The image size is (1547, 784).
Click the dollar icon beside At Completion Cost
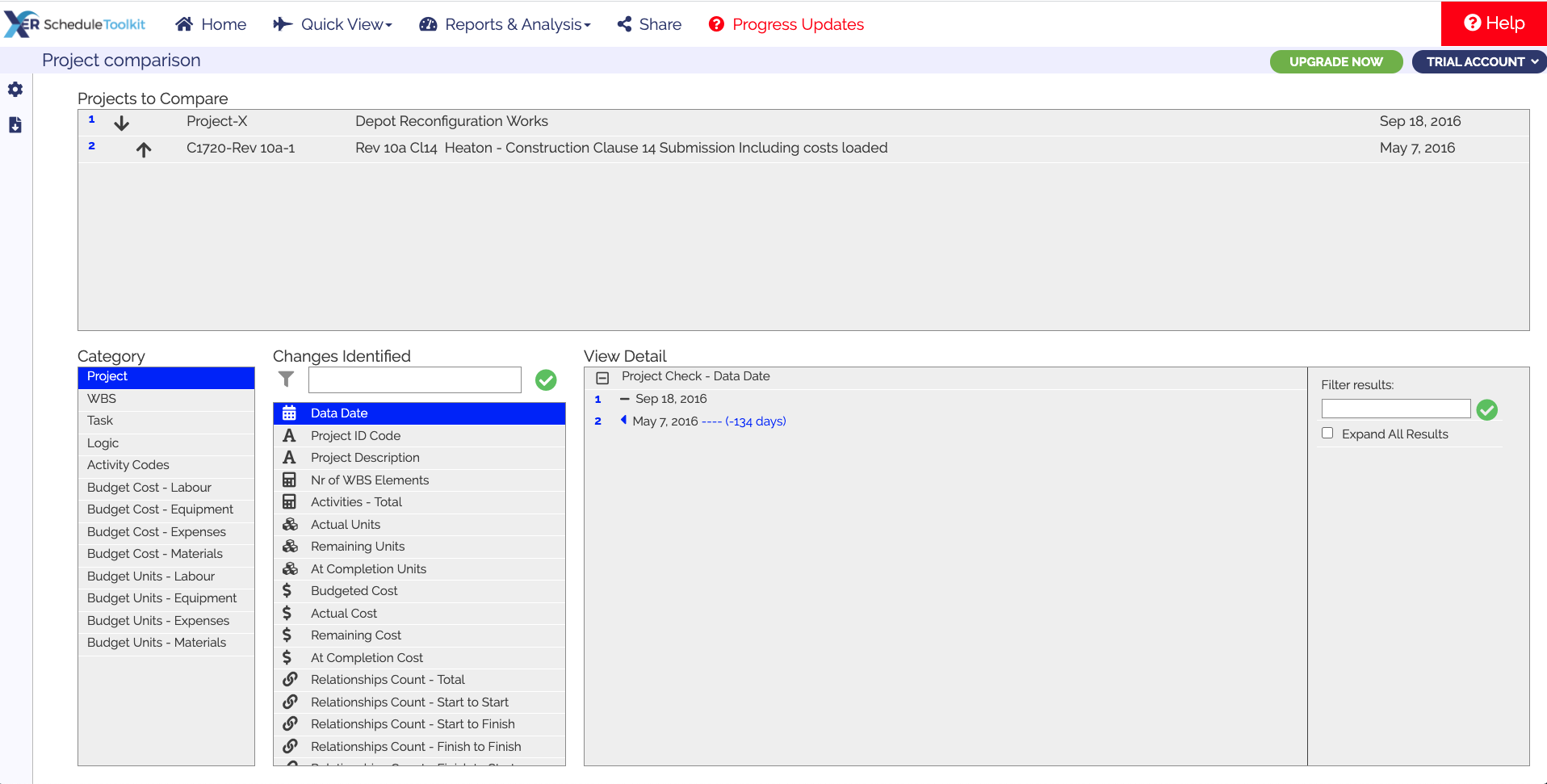point(287,657)
